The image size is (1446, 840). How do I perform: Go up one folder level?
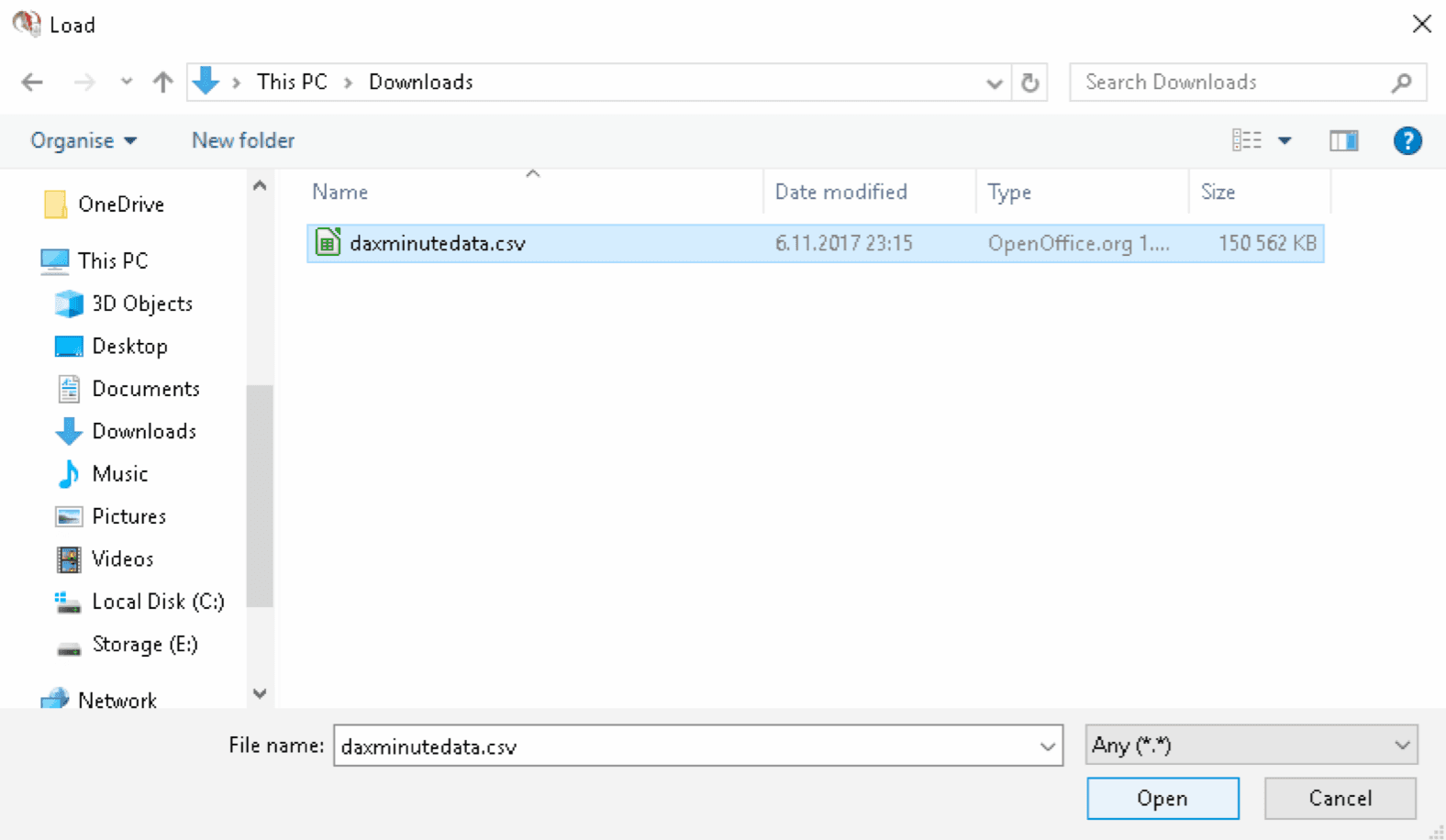tap(163, 83)
